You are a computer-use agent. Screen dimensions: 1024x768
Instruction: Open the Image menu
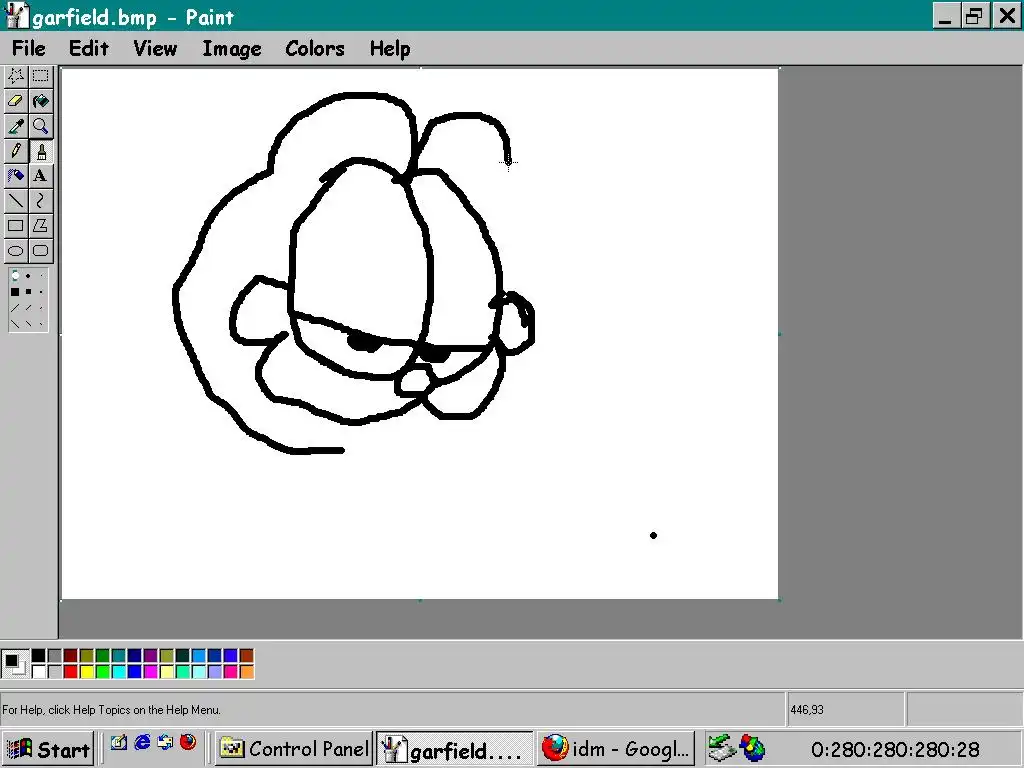coord(232,48)
